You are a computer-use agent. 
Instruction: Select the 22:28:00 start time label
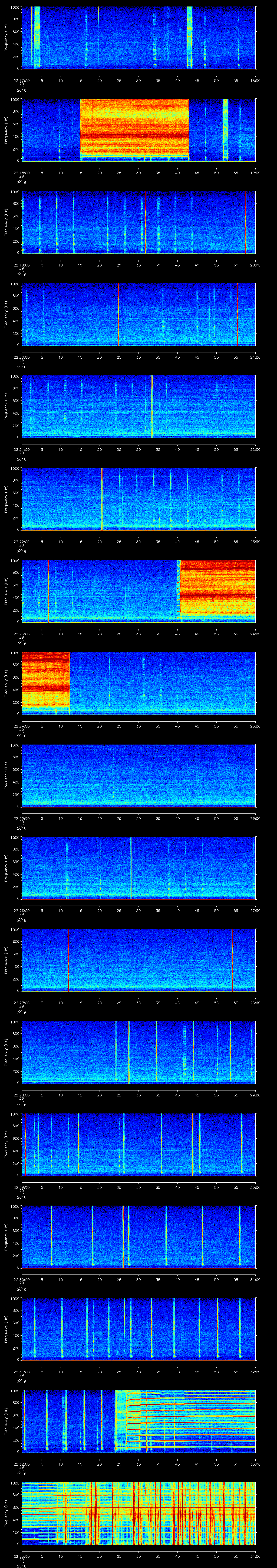21,1095
